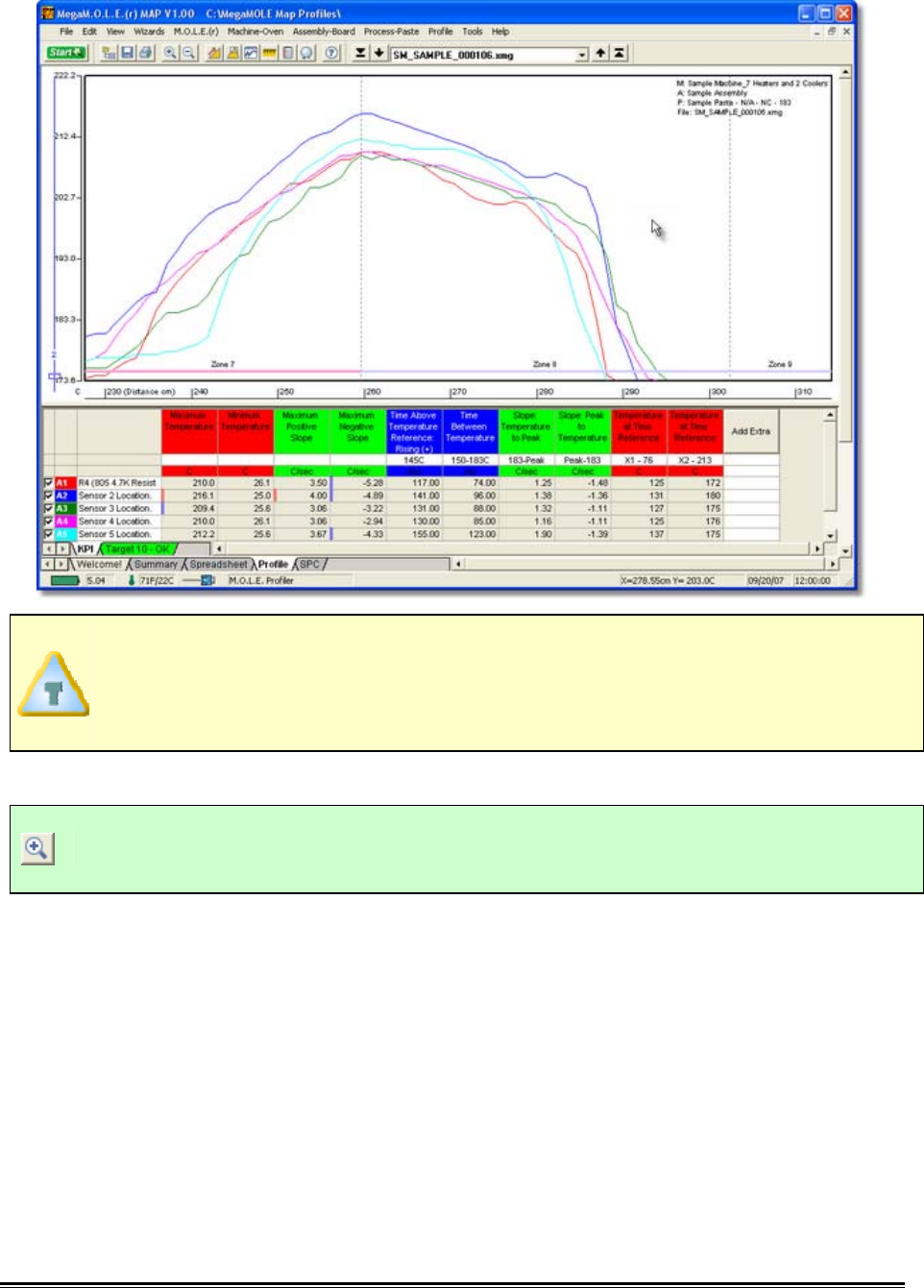Viewport: 924px width, 1288px height.
Task: Open the M.O.L.E.(r) menu
Action: coord(196,32)
